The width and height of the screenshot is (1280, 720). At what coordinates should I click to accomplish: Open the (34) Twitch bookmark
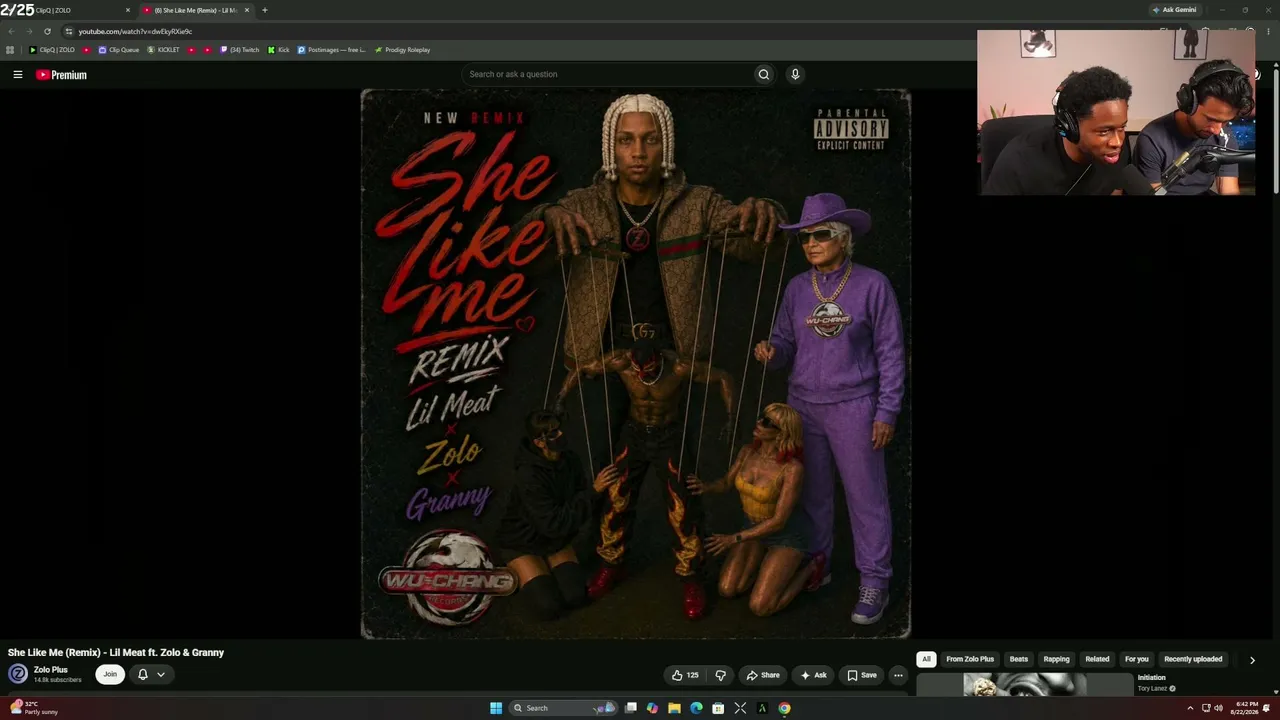click(240, 50)
